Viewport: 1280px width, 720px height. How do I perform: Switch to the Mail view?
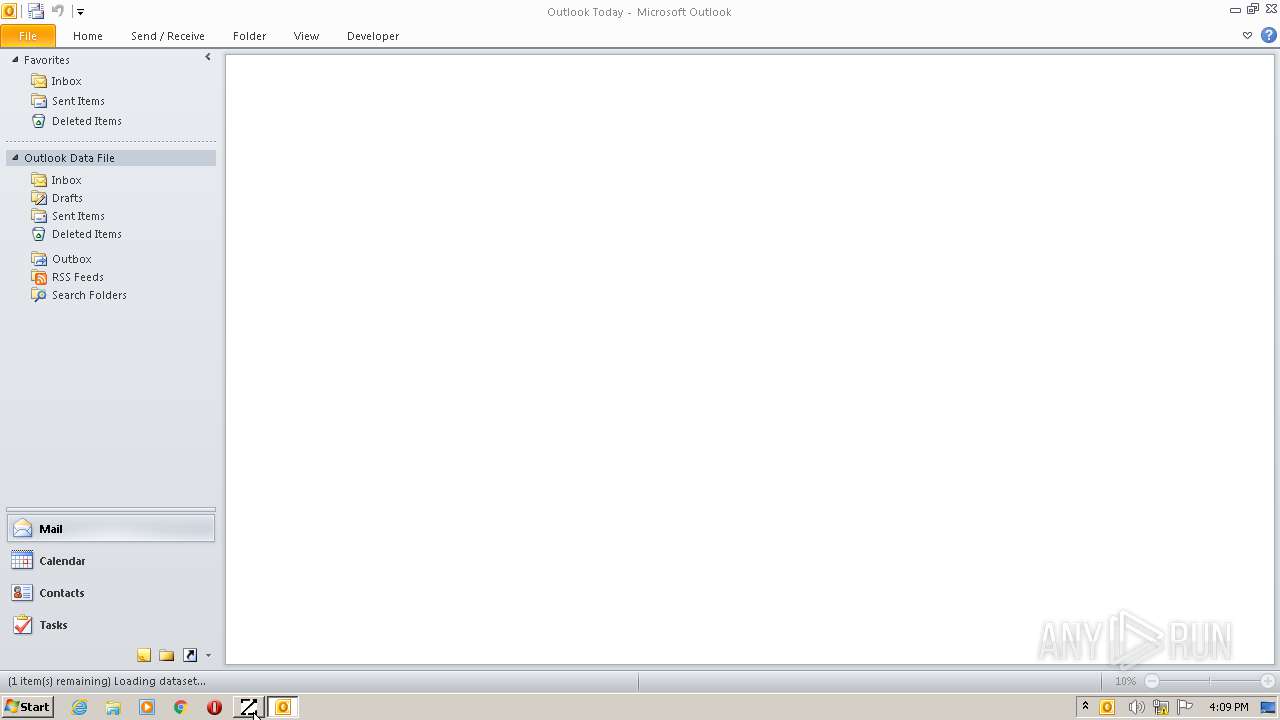tap(111, 529)
